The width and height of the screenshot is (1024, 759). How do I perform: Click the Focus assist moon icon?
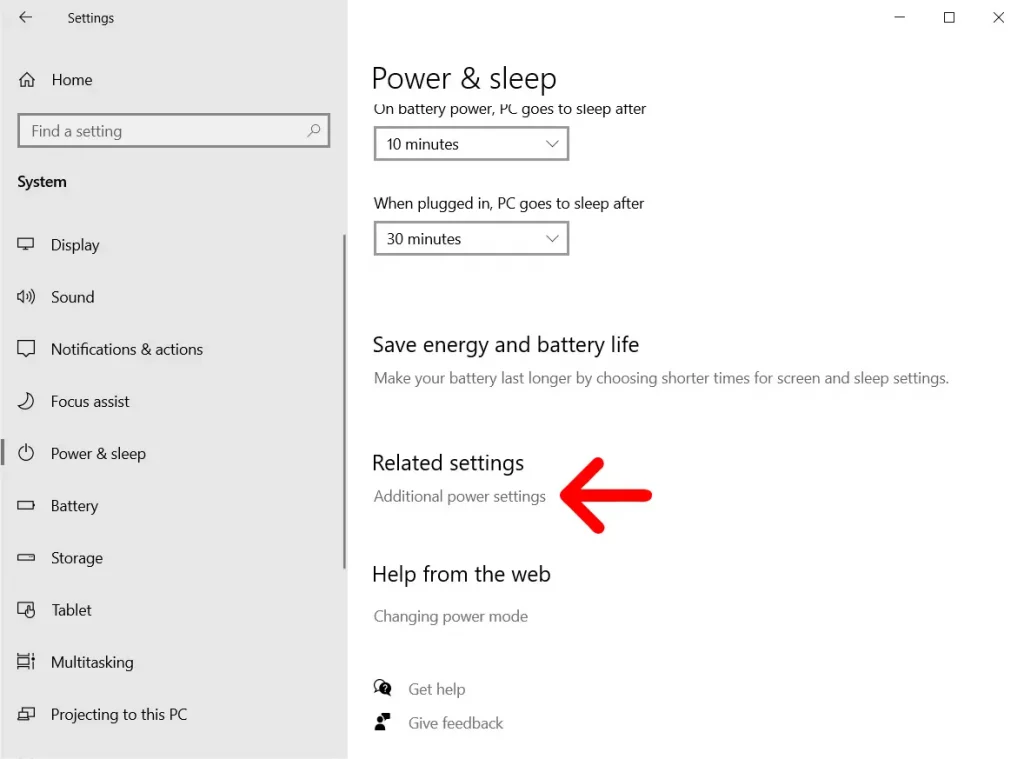tap(27, 401)
